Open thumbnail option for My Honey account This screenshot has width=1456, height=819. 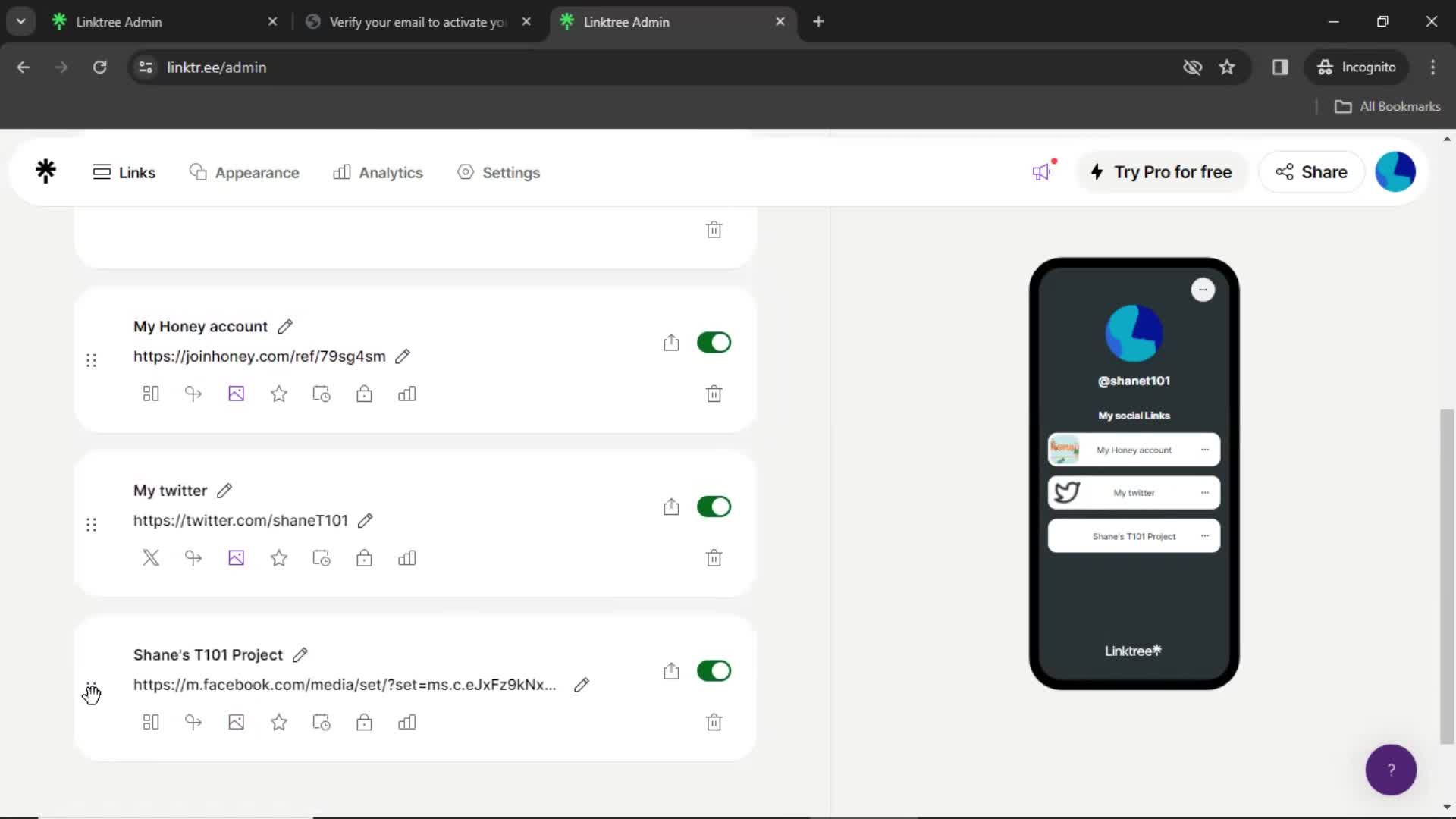(x=237, y=394)
